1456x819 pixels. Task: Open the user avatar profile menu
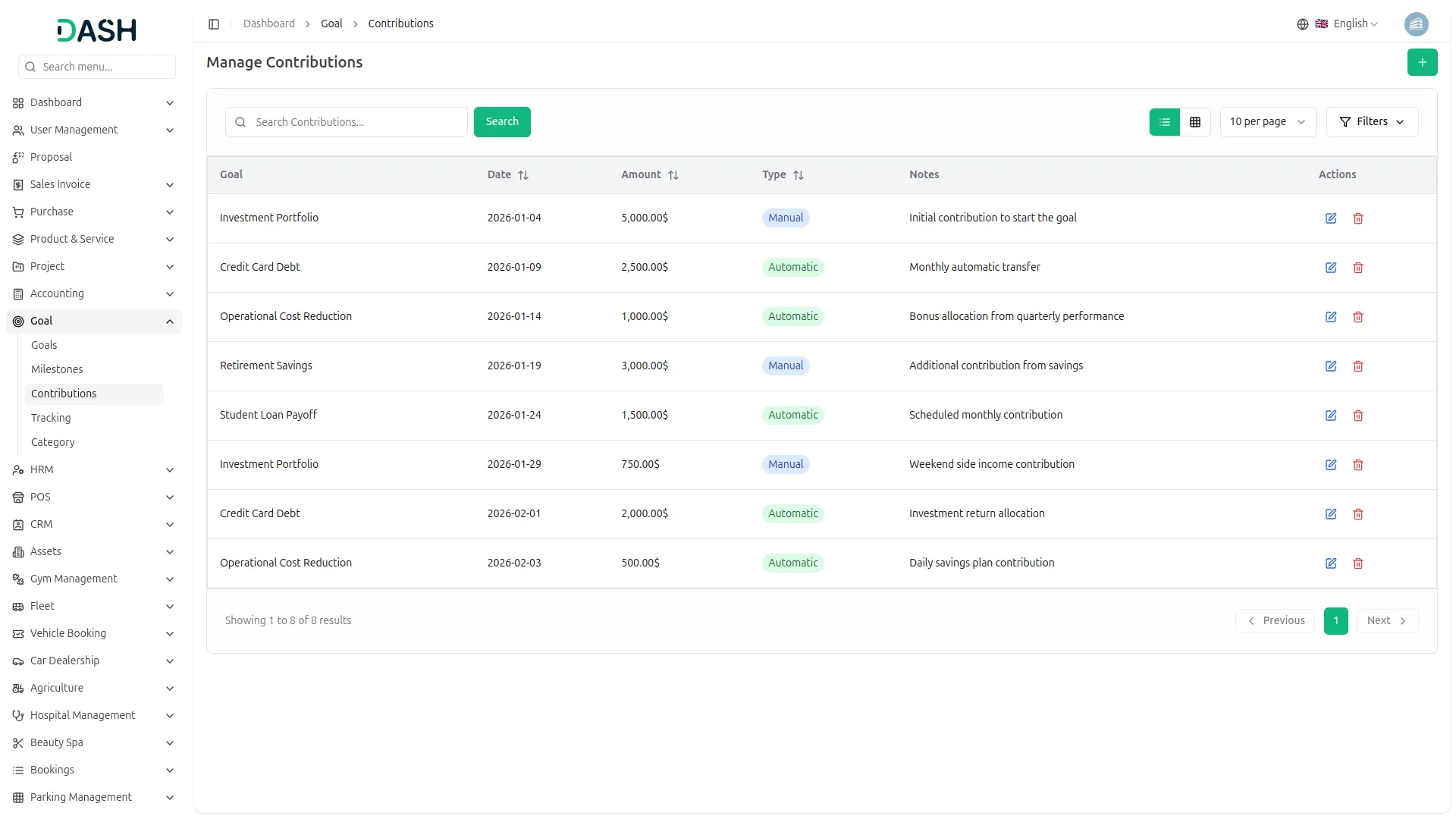point(1415,24)
